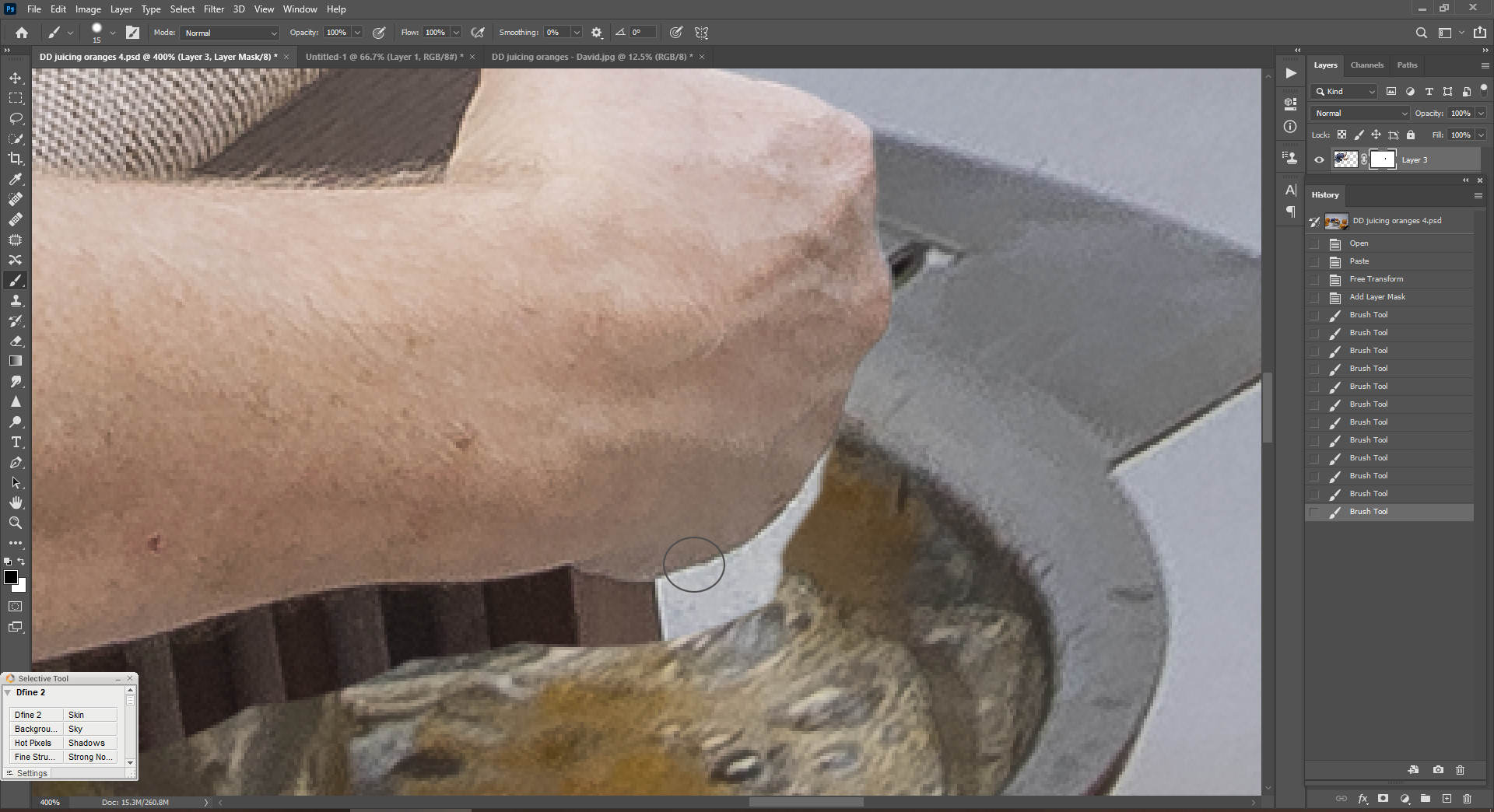Open layer filter Kind dropdown

1345,92
